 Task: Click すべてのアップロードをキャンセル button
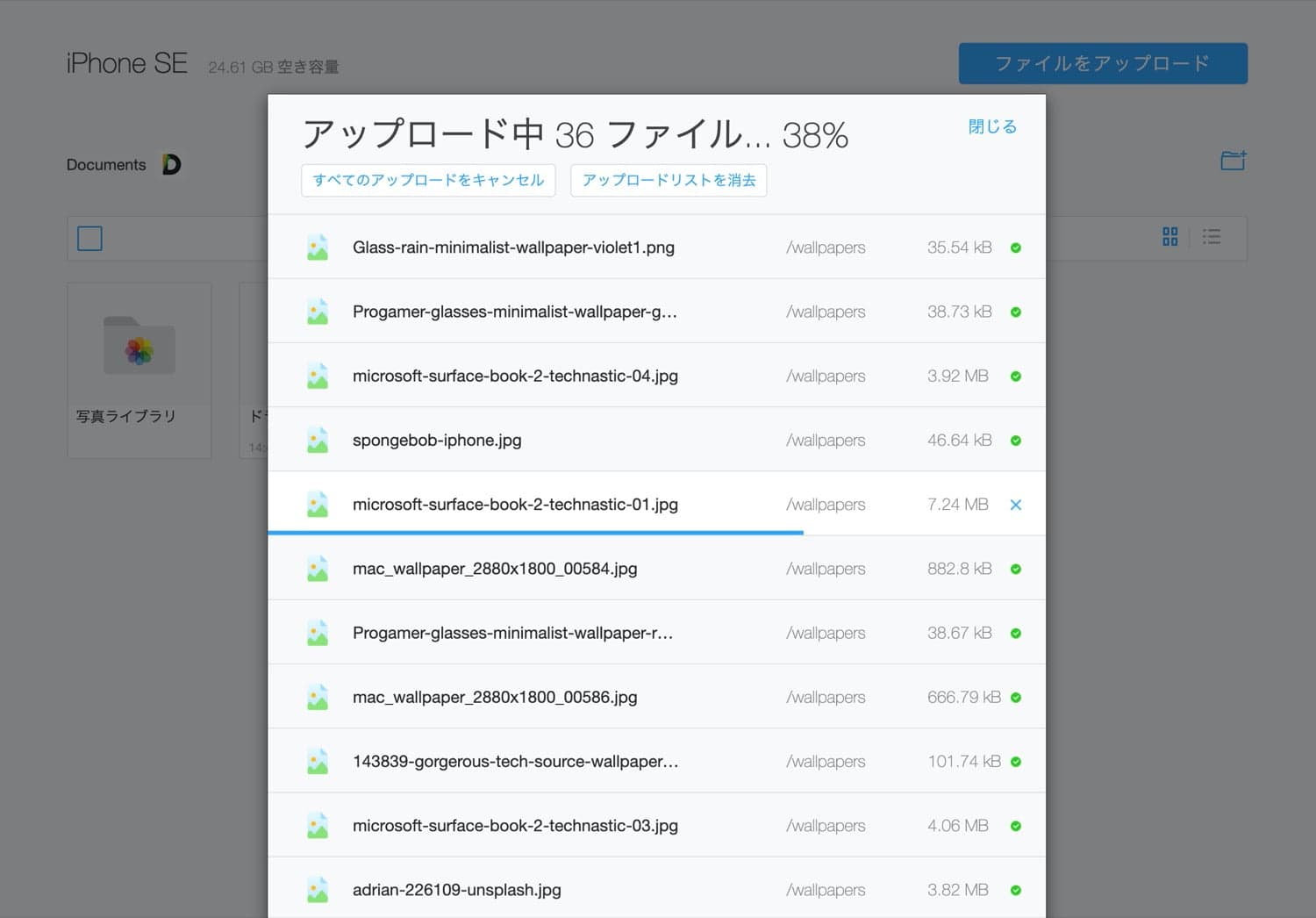[428, 180]
